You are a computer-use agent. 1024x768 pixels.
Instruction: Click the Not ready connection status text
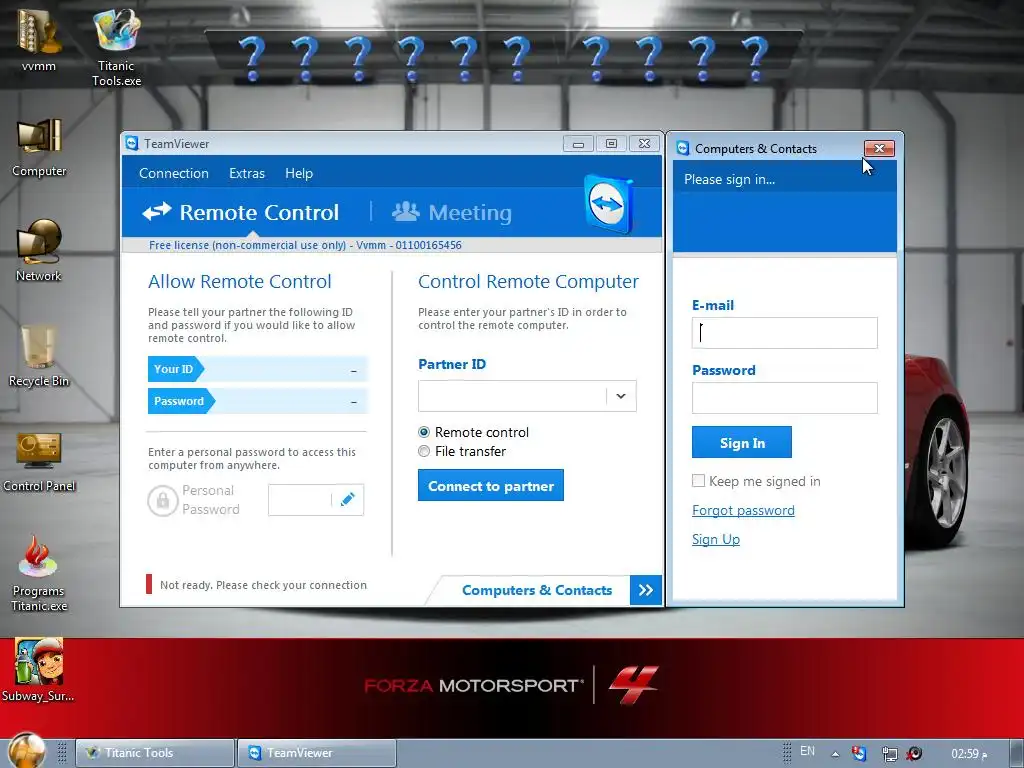pos(263,585)
